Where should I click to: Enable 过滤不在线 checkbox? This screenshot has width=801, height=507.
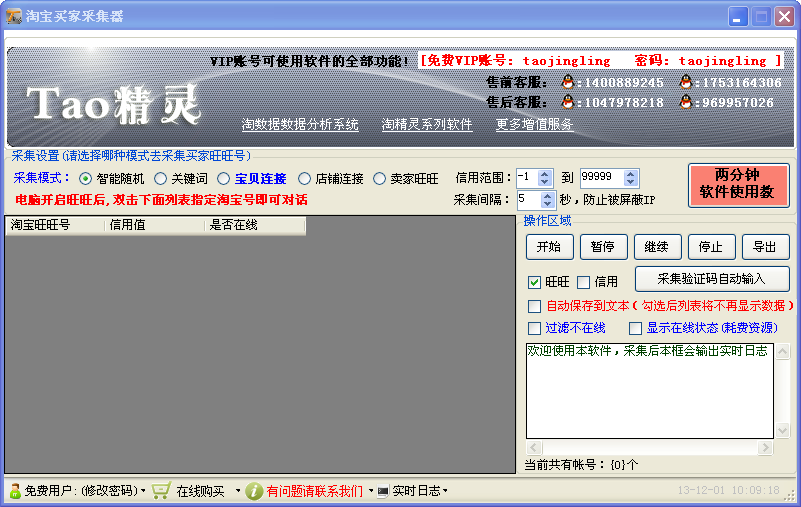(x=534, y=328)
